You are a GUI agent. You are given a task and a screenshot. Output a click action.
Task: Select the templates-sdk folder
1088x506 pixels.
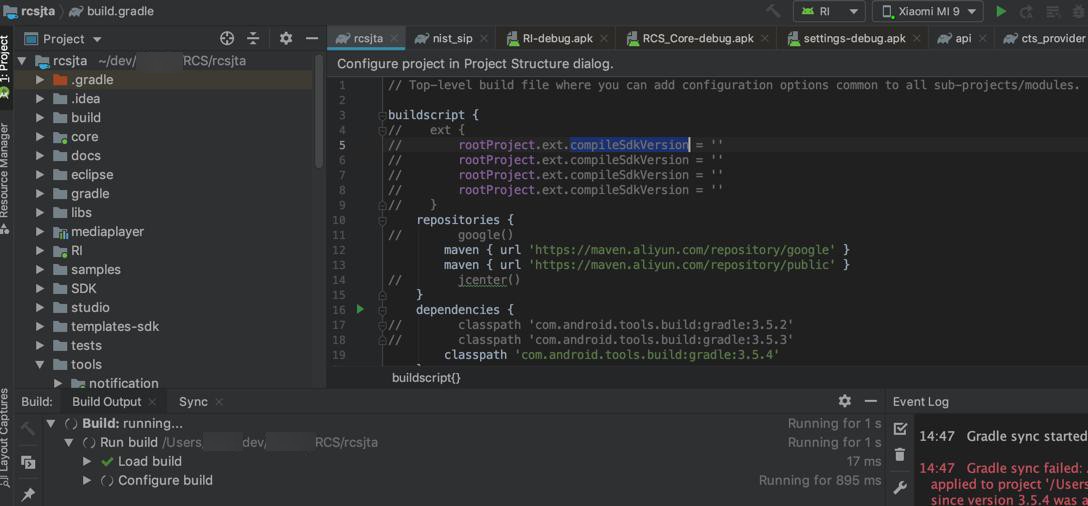(114, 326)
